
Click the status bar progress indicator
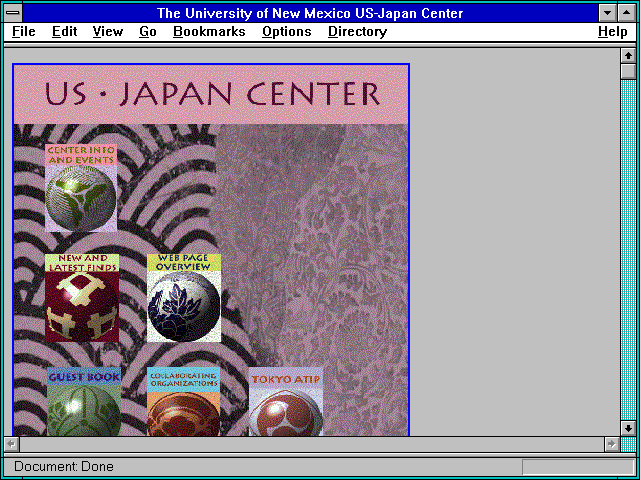578,467
